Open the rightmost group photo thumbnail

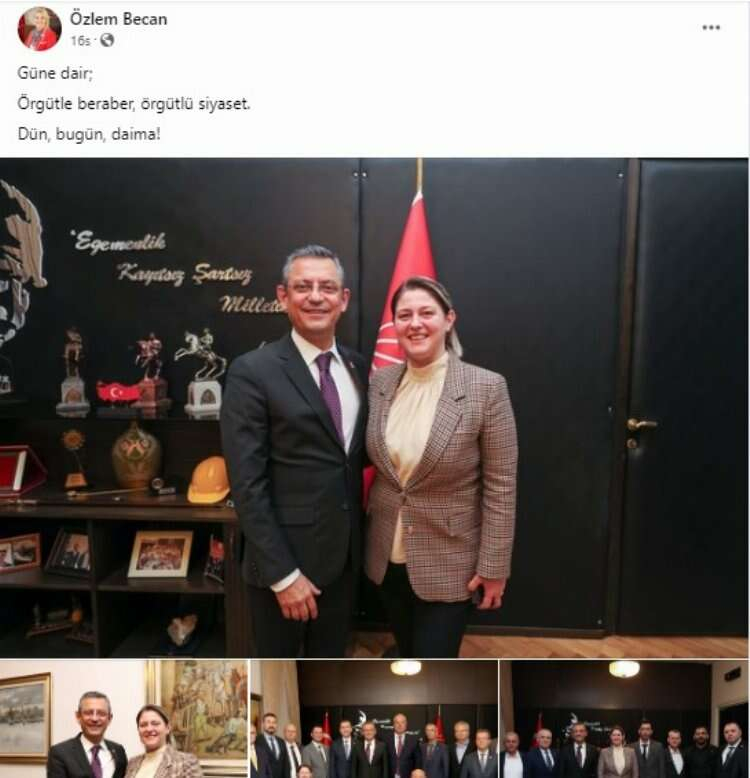coord(624,719)
